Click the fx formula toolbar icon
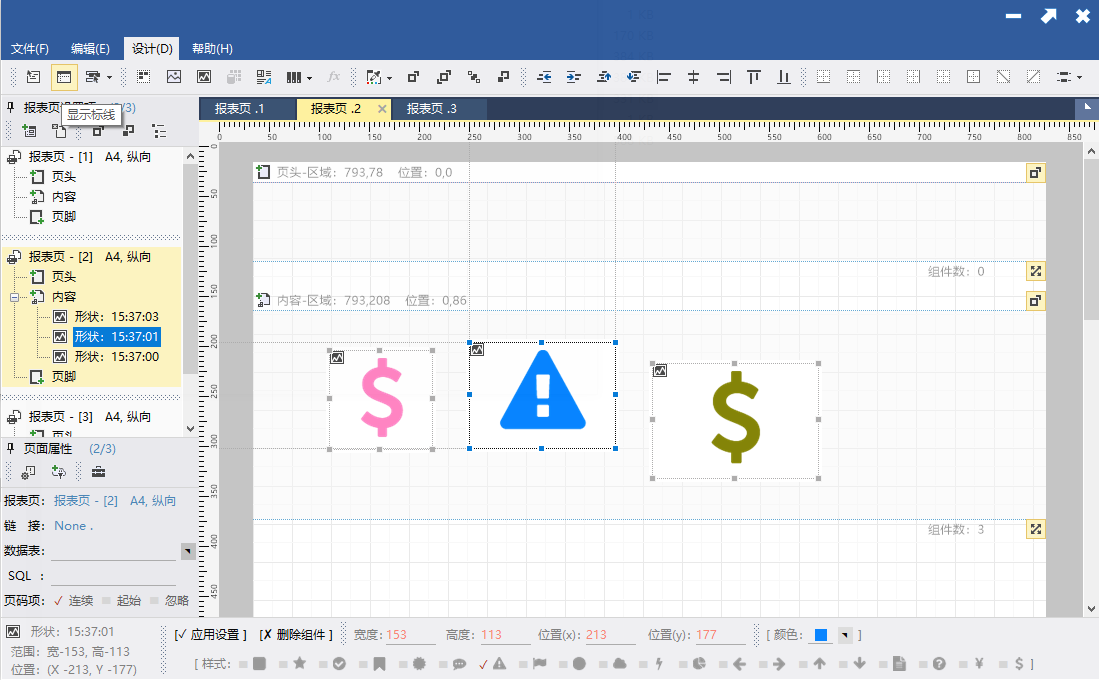Viewport: 1099px width, 680px height. click(x=334, y=77)
